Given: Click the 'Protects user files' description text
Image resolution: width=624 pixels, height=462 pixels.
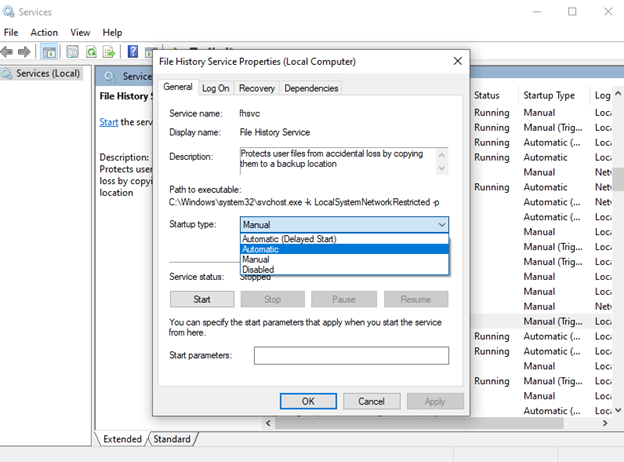Looking at the screenshot, I should pyautogui.click(x=332, y=159).
